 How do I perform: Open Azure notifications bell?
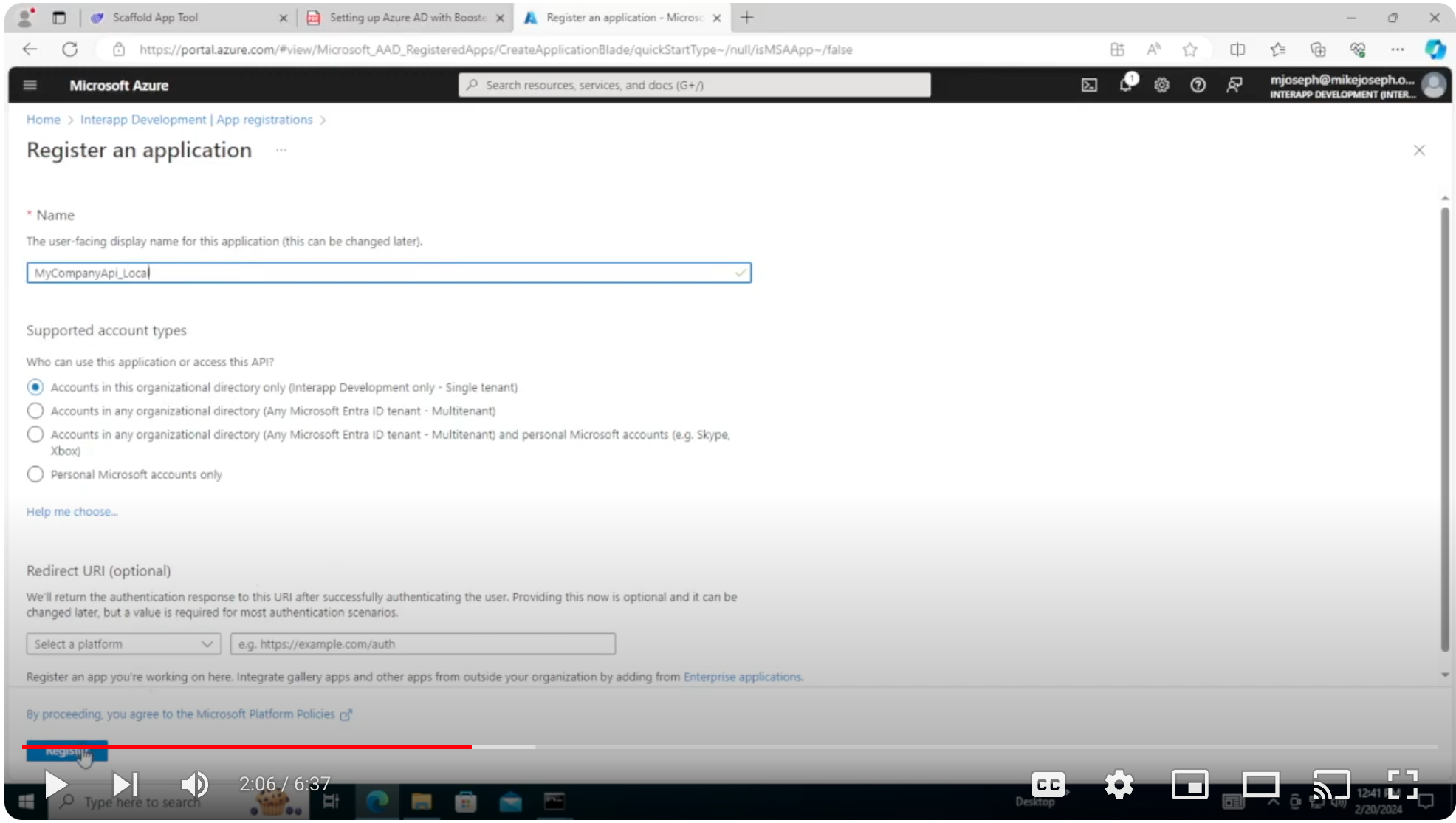(x=1127, y=83)
